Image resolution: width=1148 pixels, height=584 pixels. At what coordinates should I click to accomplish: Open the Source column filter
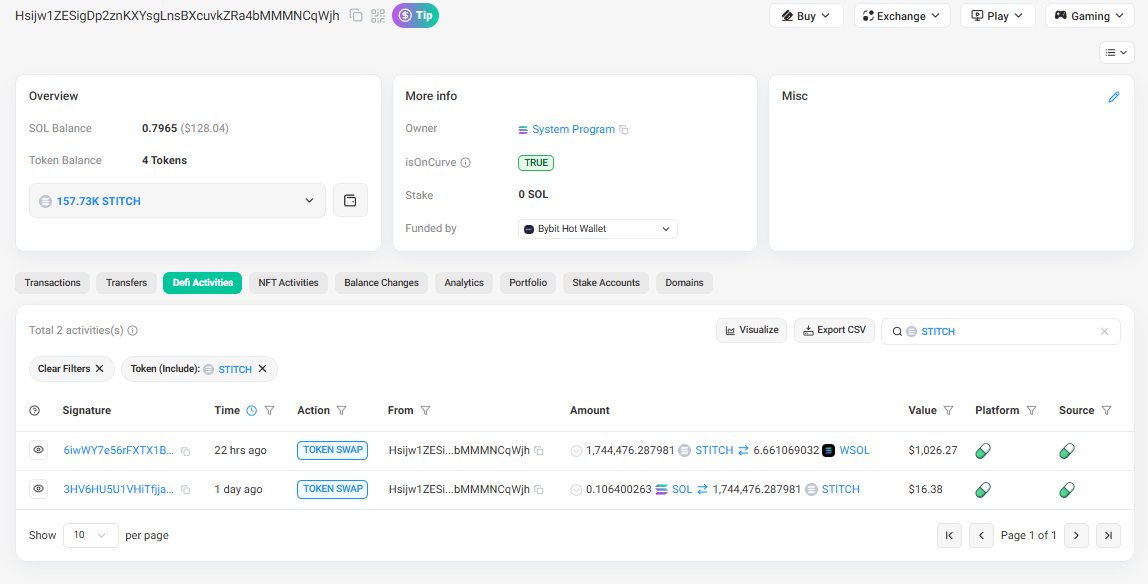[x=1106, y=411]
